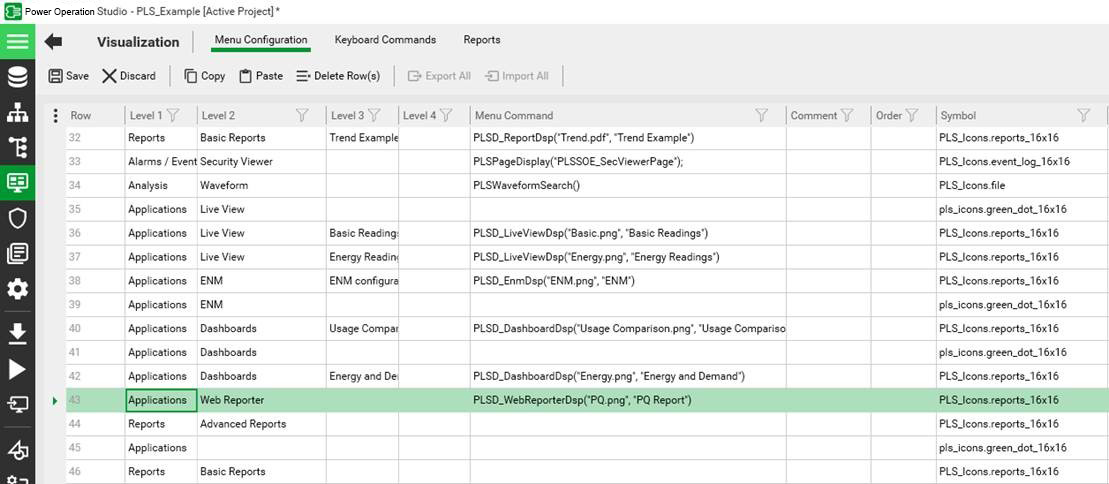Save the menu configuration
Image resolution: width=1109 pixels, height=484 pixels.
coord(69,76)
